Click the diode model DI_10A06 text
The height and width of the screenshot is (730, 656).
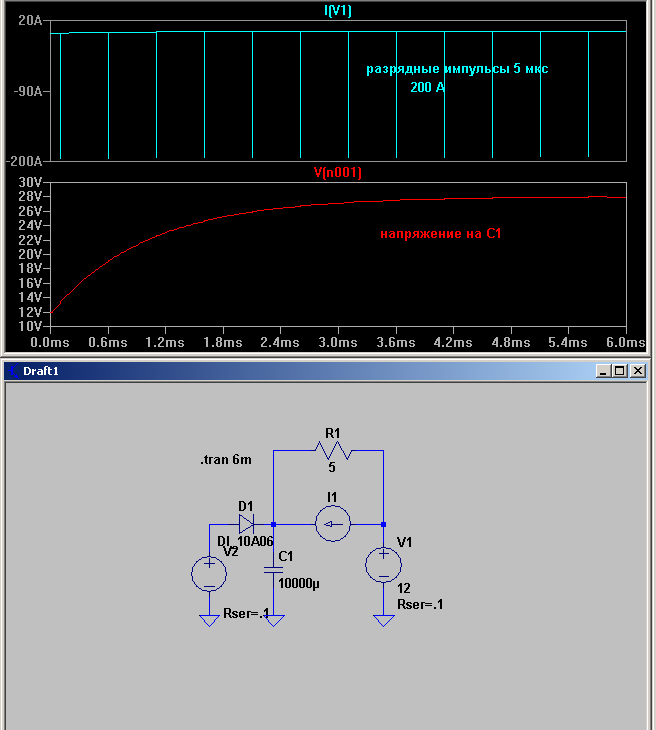click(245, 541)
